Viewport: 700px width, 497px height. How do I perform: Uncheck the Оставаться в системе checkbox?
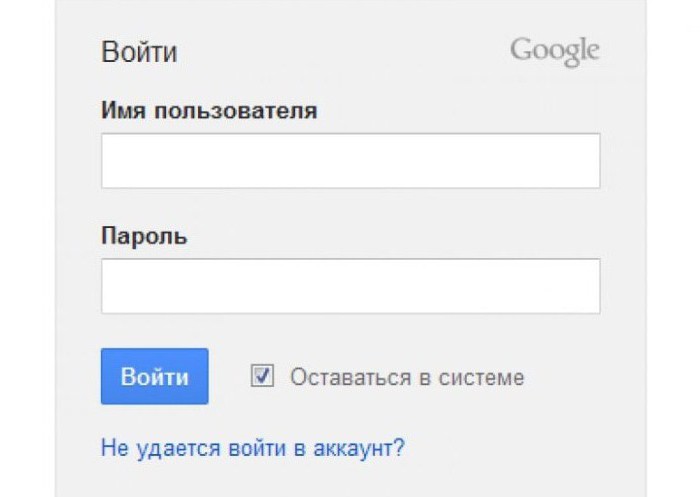point(262,376)
